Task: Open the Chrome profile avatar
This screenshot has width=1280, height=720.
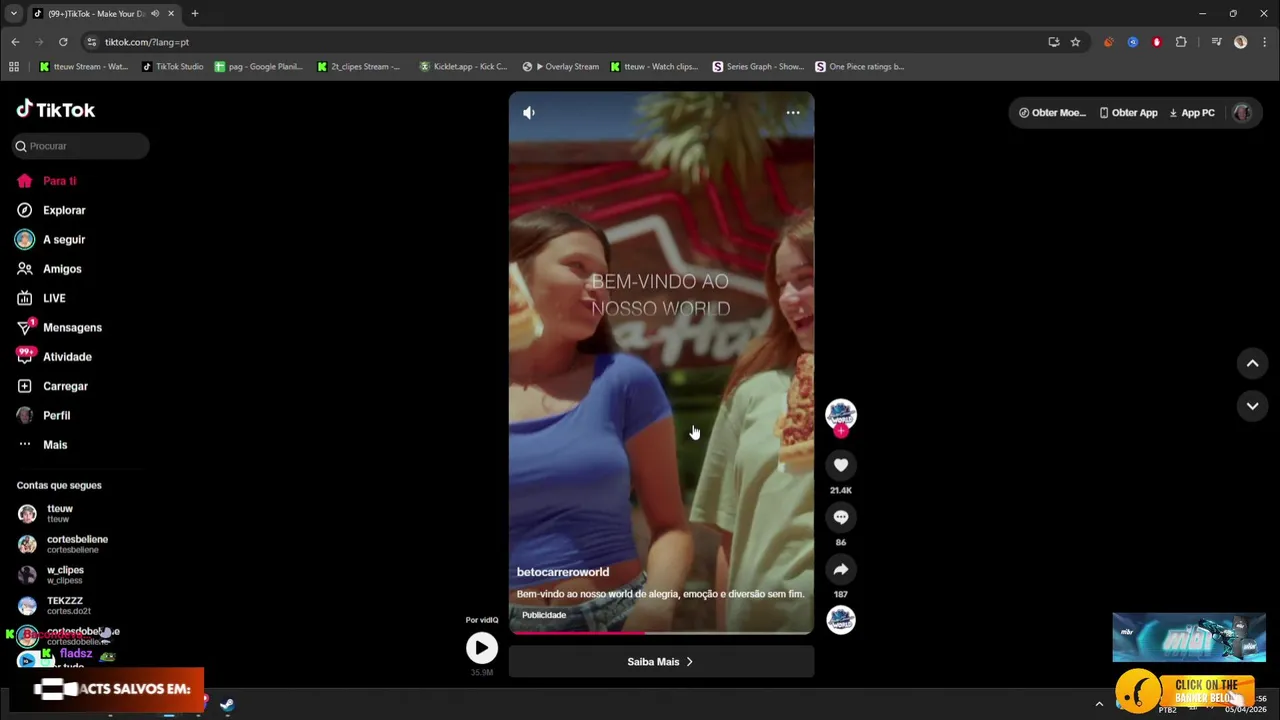Action: pos(1241,42)
